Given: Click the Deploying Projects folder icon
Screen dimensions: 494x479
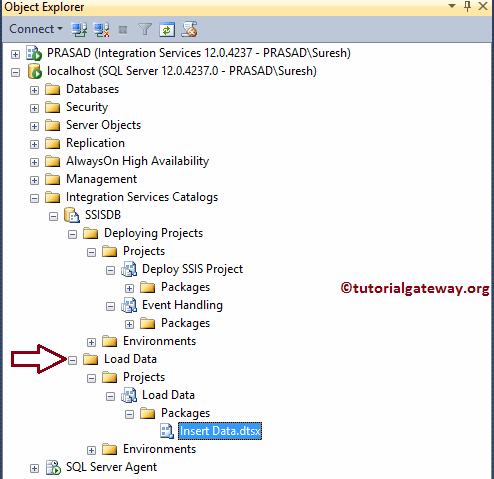Looking at the screenshot, I should [91, 233].
